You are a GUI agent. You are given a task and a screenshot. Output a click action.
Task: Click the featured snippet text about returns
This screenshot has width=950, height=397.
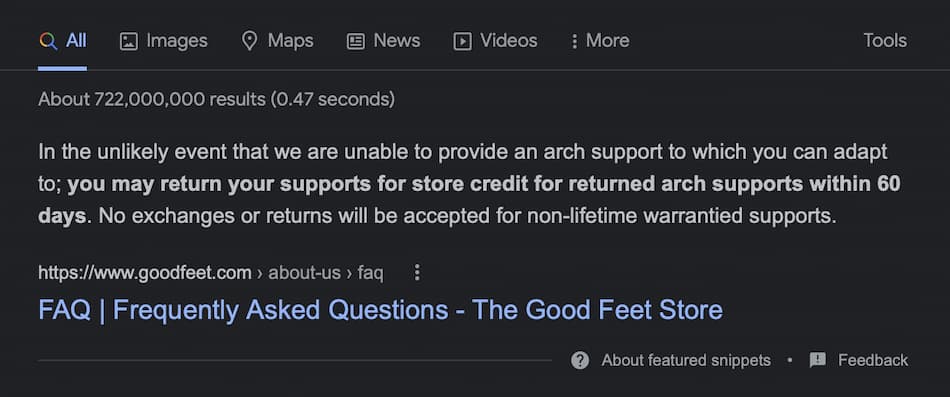470,184
